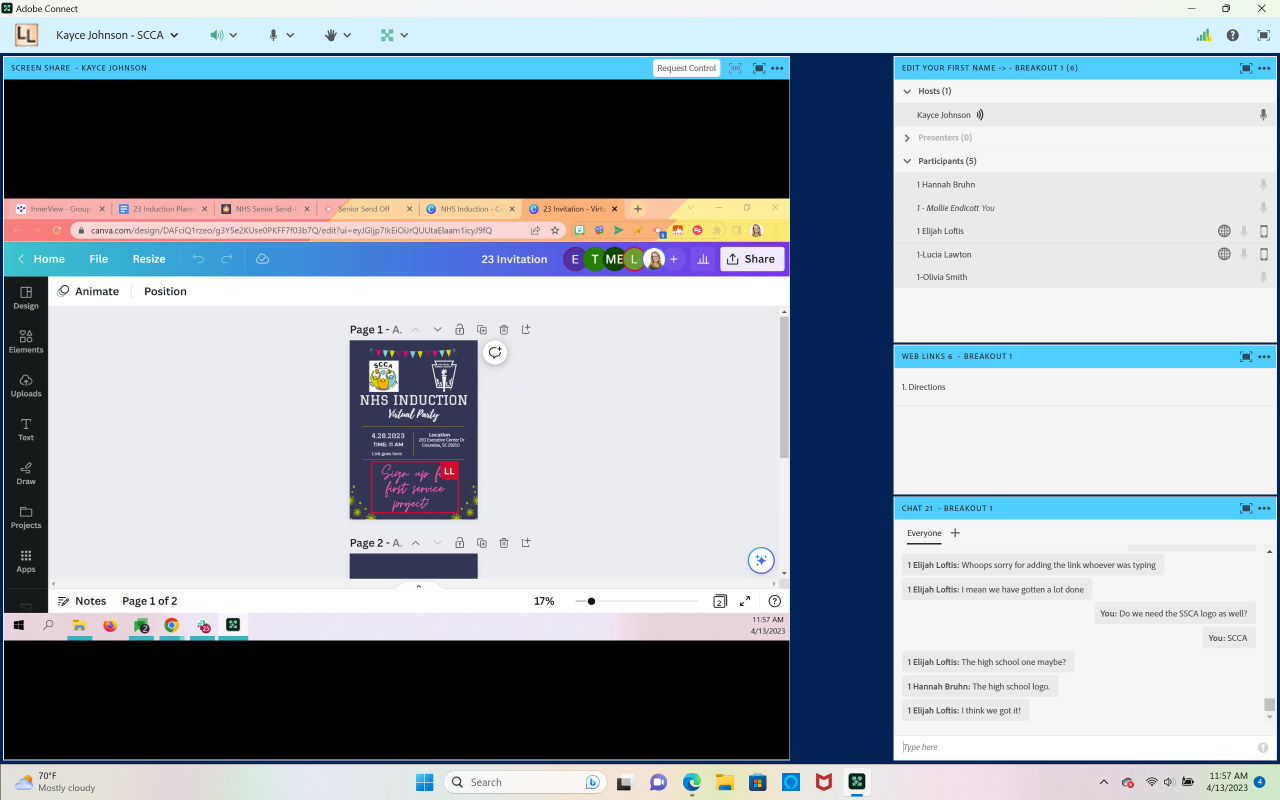Click the Chat pod vertical scrollbar thumb
The image size is (1280, 800).
(x=1270, y=705)
